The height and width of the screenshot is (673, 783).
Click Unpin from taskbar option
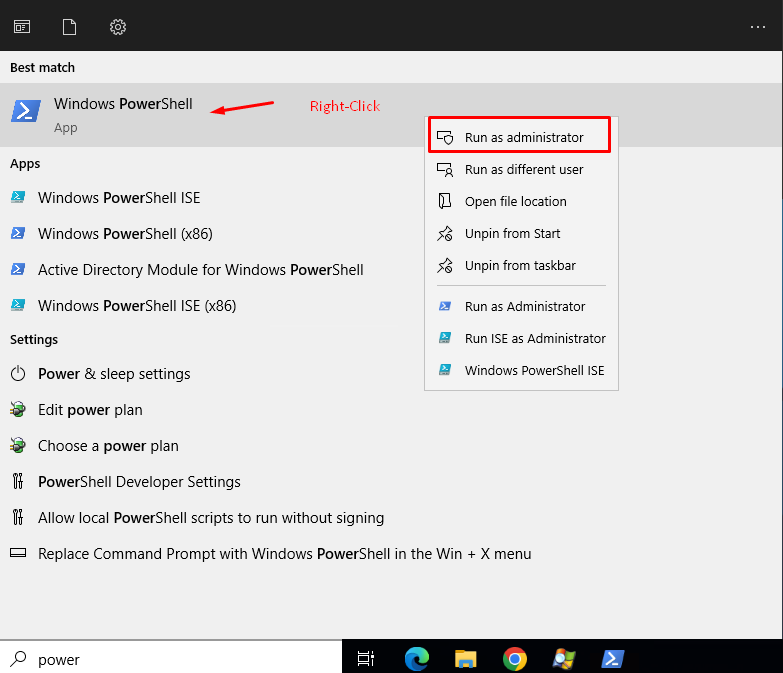520,265
